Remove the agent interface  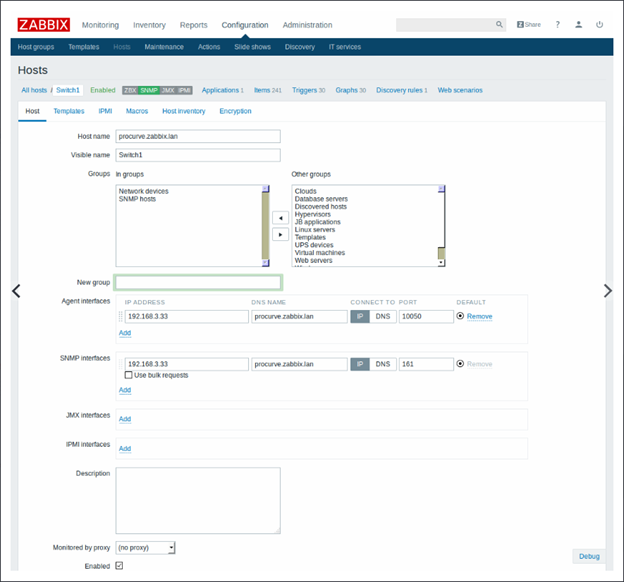coord(480,316)
